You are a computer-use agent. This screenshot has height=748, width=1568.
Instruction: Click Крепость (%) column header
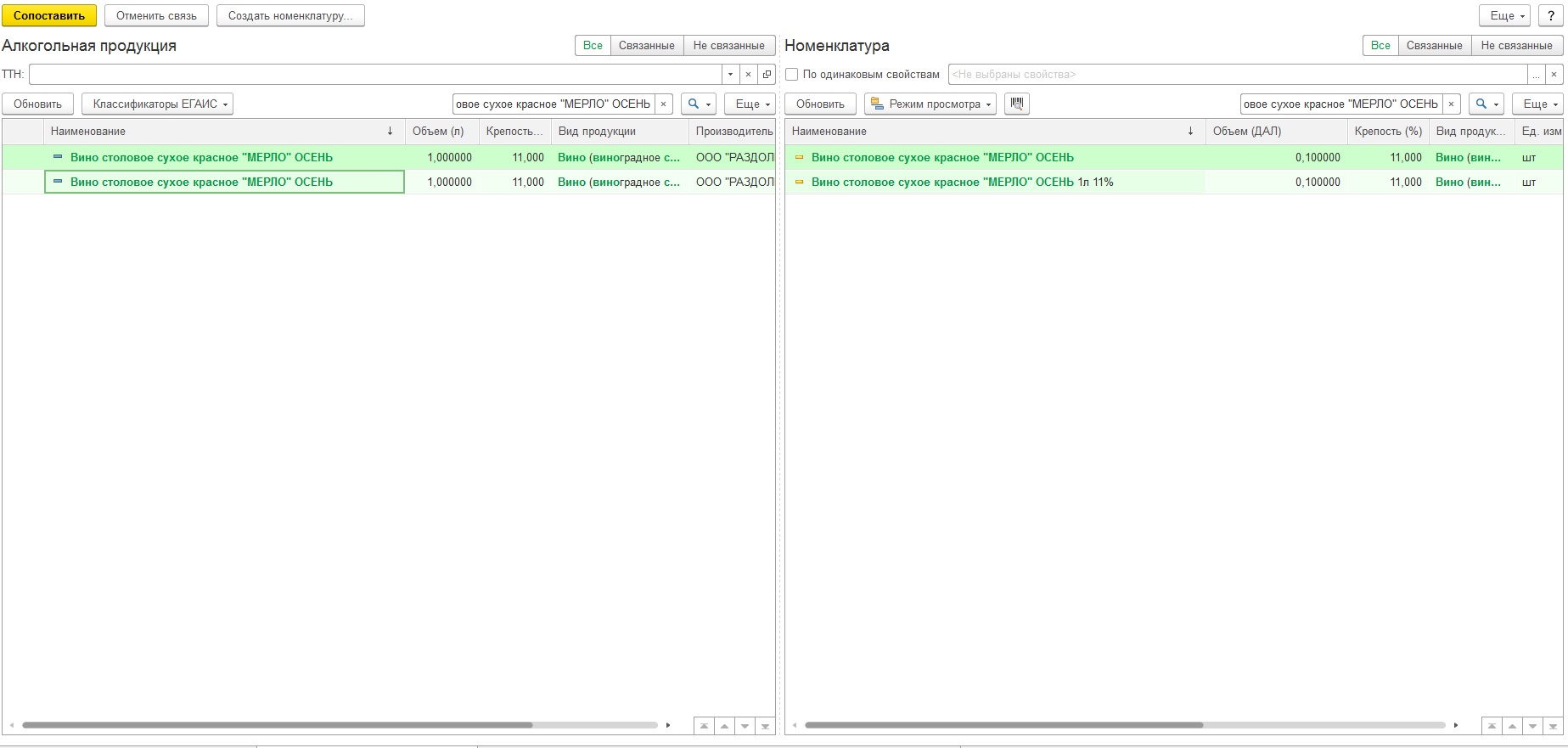tap(1388, 132)
